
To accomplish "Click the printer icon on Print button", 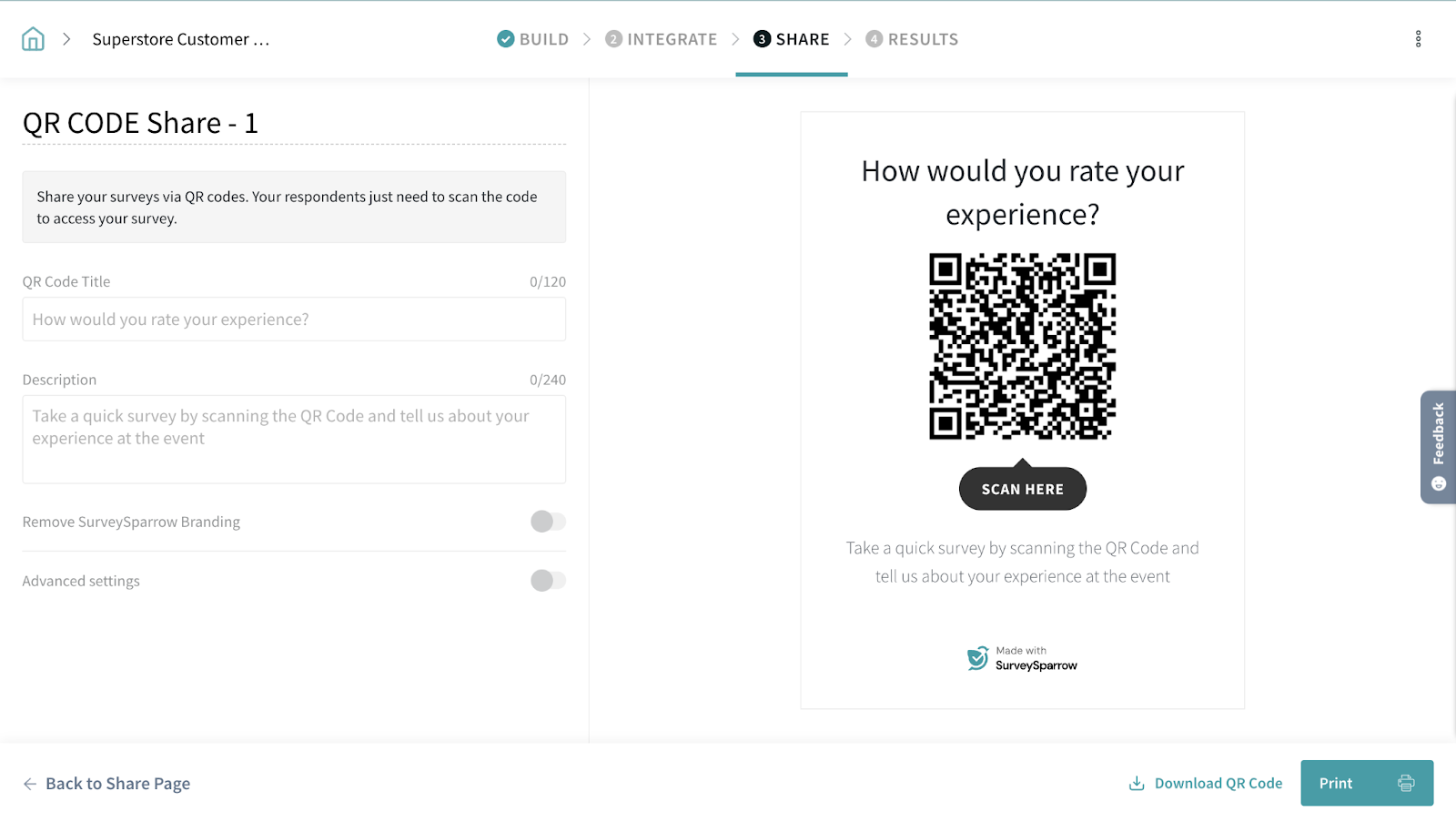I will (x=1406, y=783).
